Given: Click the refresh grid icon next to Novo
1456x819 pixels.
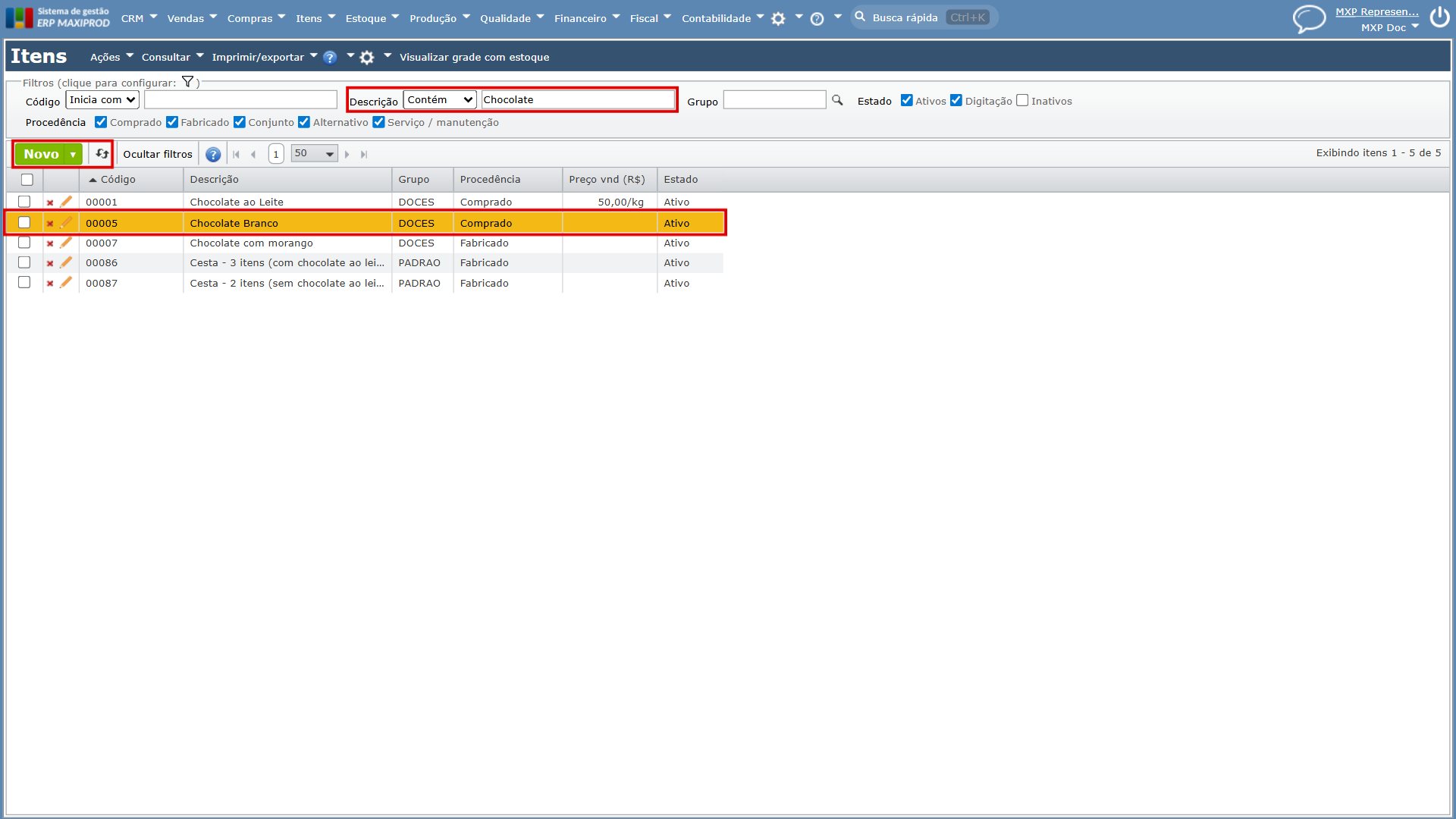Looking at the screenshot, I should click(x=102, y=154).
